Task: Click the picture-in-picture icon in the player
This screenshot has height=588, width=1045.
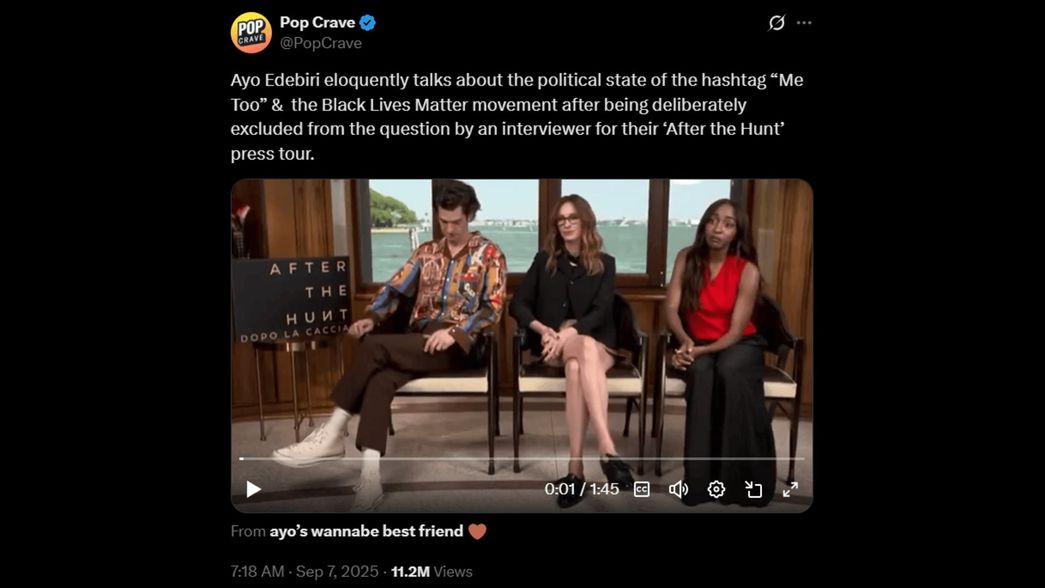Action: (753, 489)
